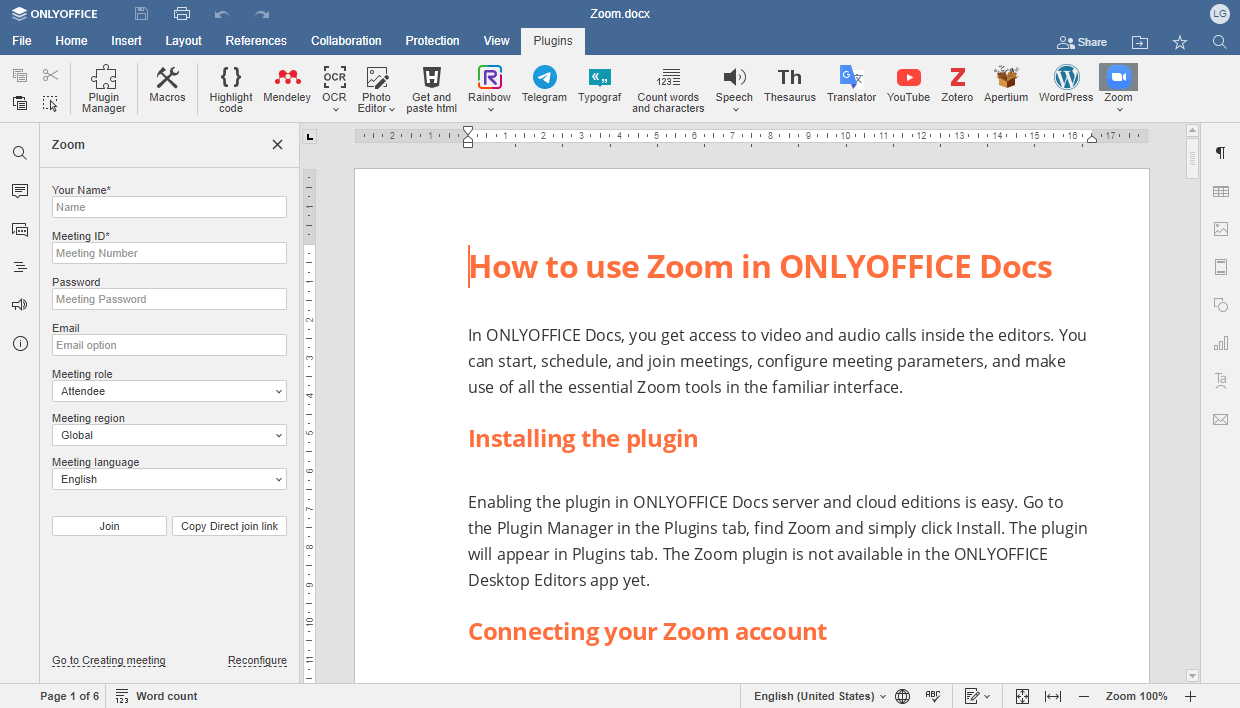The width and height of the screenshot is (1240, 708).
Task: Open the Find search sidebar icon
Action: 20,153
